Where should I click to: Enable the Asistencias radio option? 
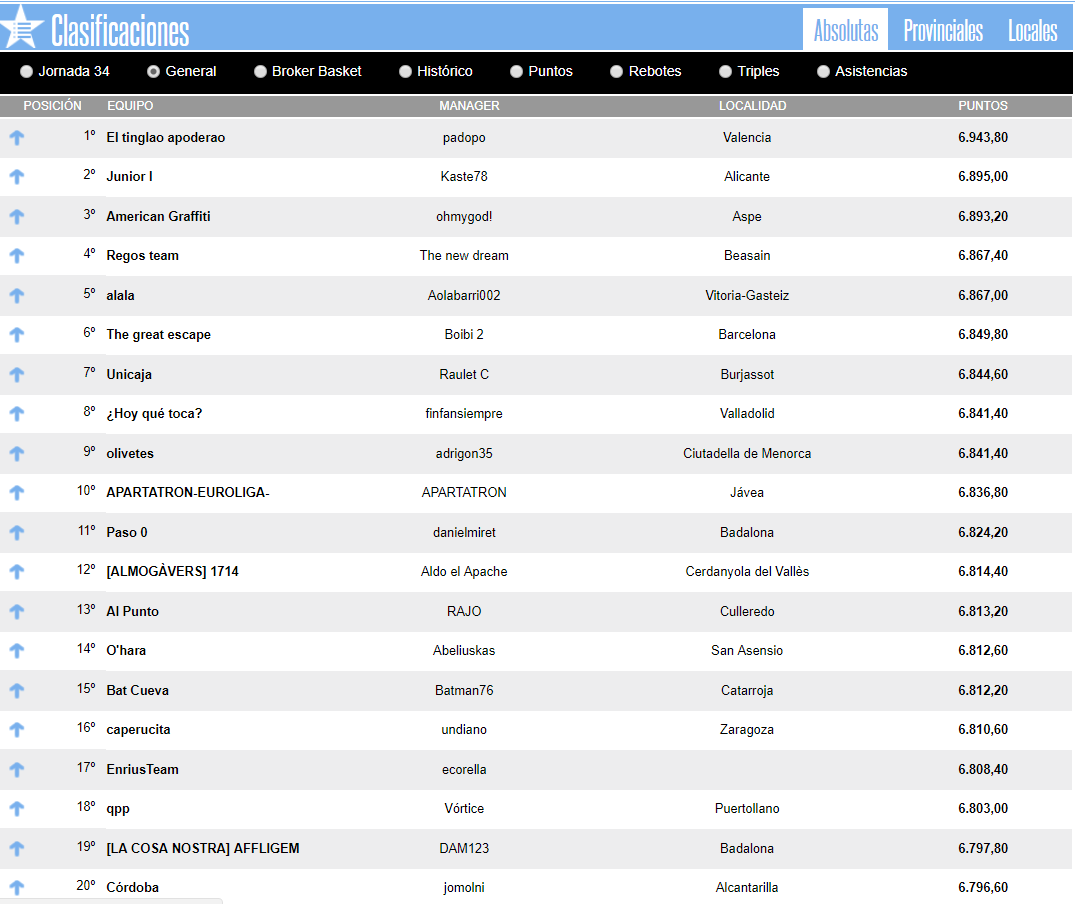823,72
